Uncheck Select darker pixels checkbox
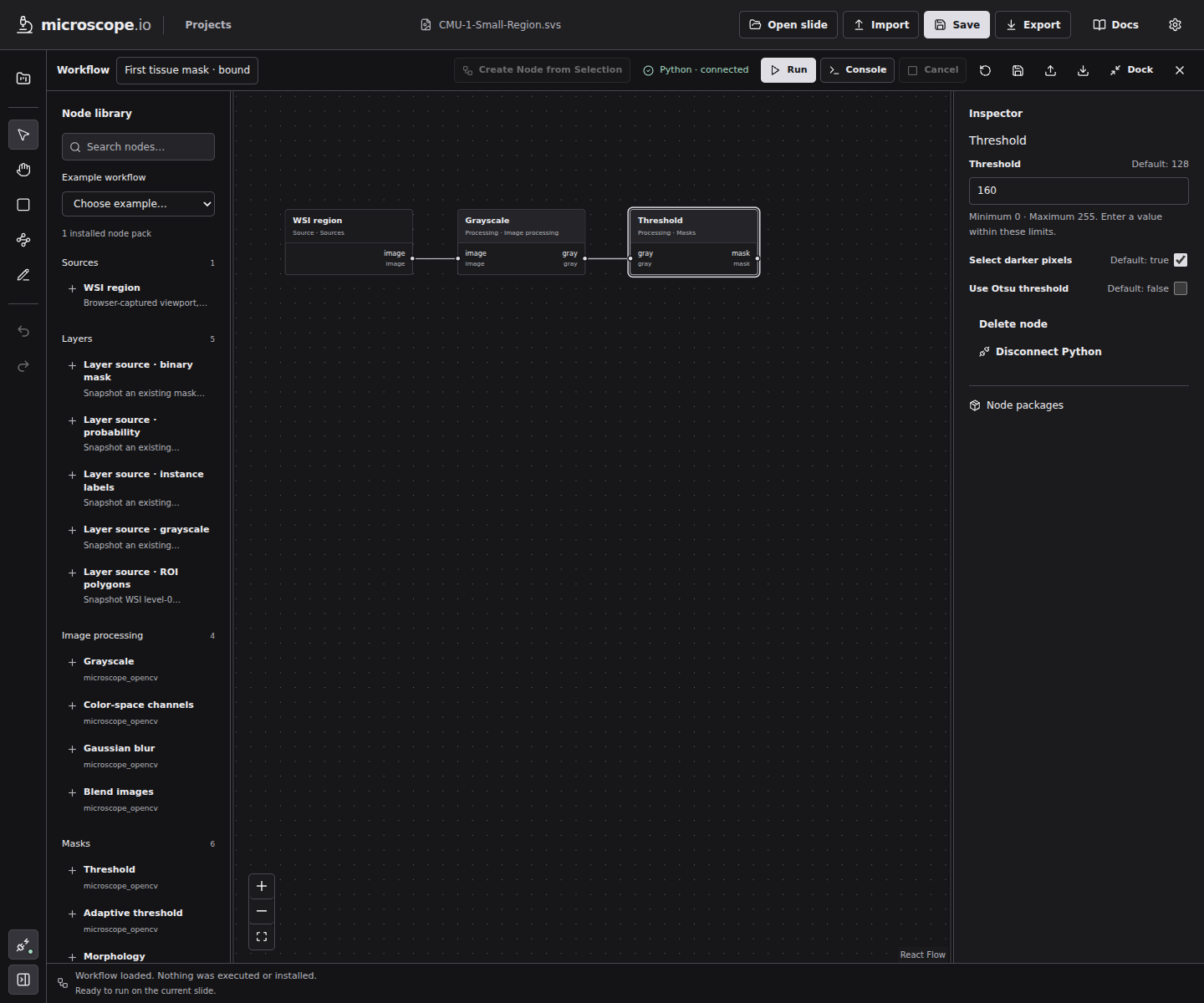Image resolution: width=1204 pixels, height=1003 pixels. coord(1181,260)
